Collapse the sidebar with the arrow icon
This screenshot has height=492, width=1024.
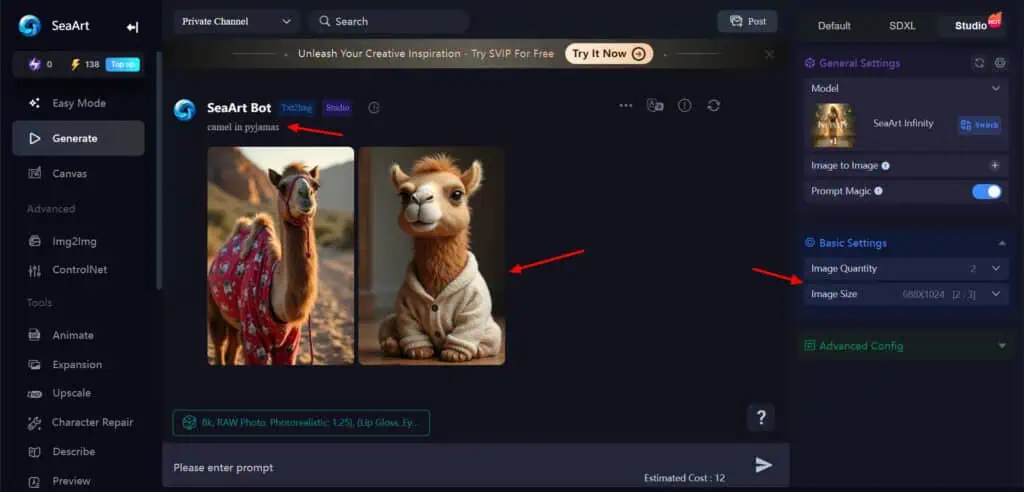[132, 27]
